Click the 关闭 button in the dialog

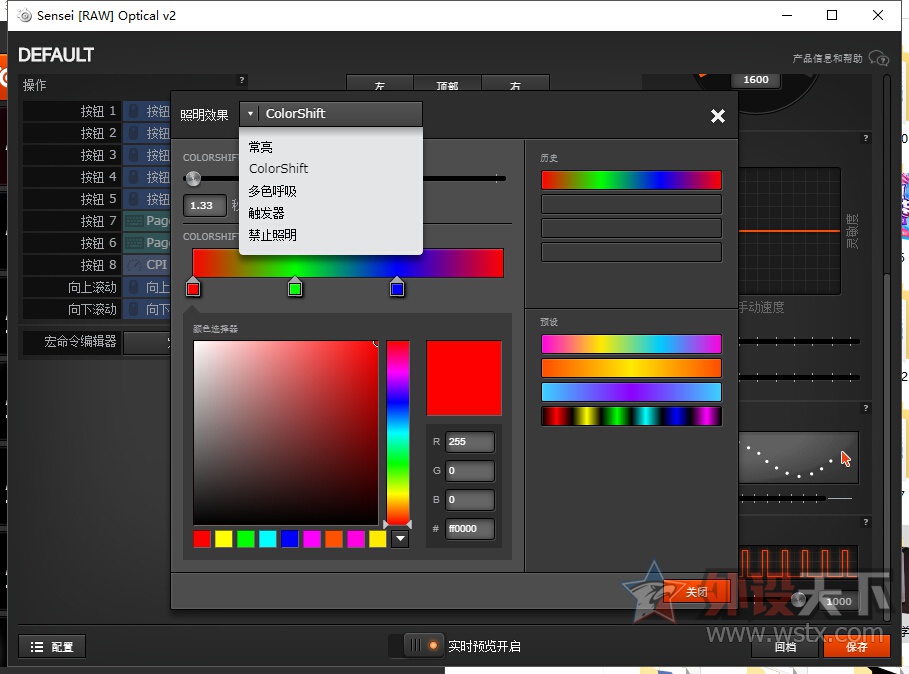697,591
